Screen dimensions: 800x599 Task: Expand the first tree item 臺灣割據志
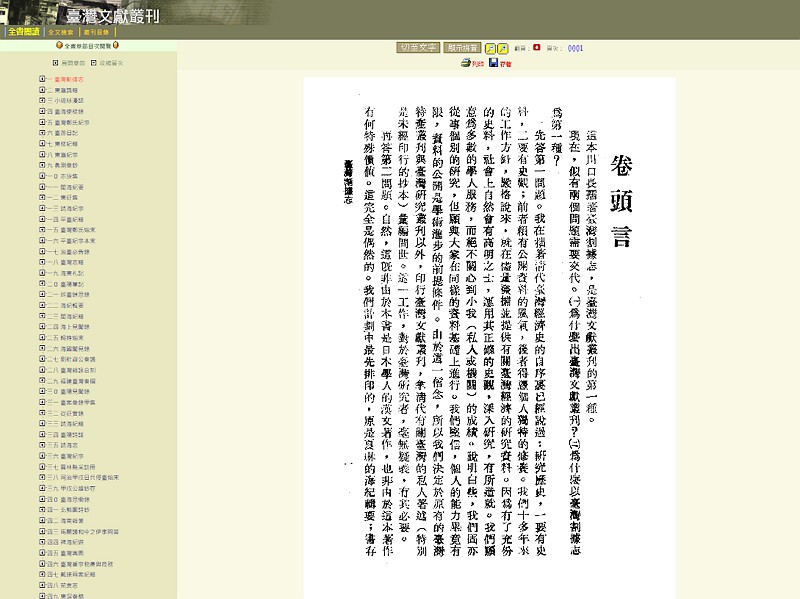pos(42,78)
